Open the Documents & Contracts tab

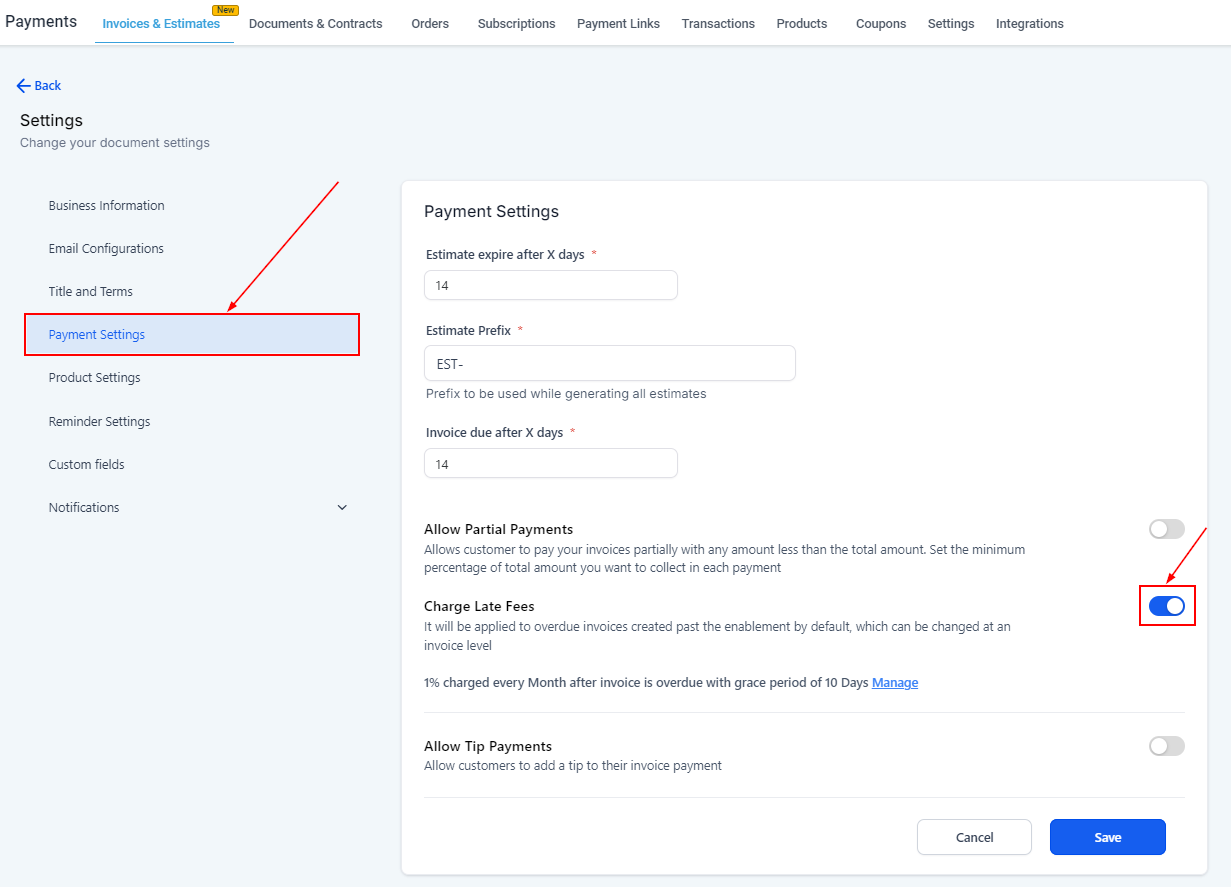[x=315, y=23]
